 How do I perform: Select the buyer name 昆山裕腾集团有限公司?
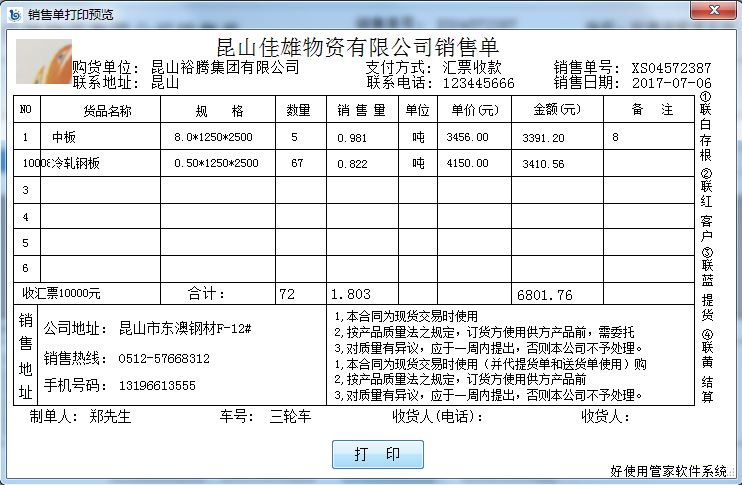(x=224, y=68)
